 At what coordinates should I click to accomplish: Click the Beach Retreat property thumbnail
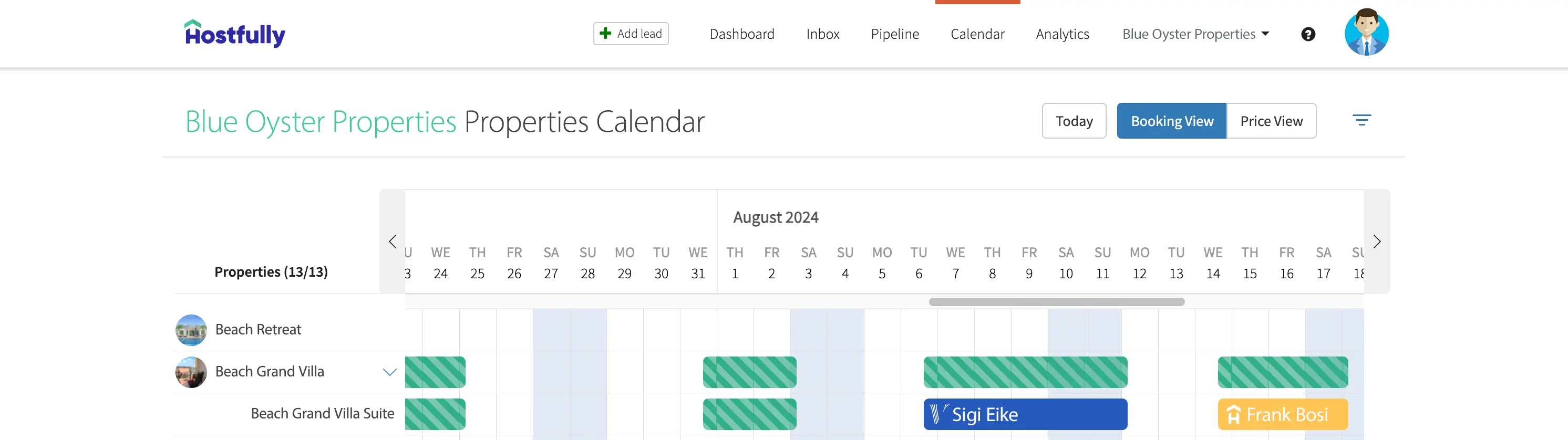click(x=191, y=330)
